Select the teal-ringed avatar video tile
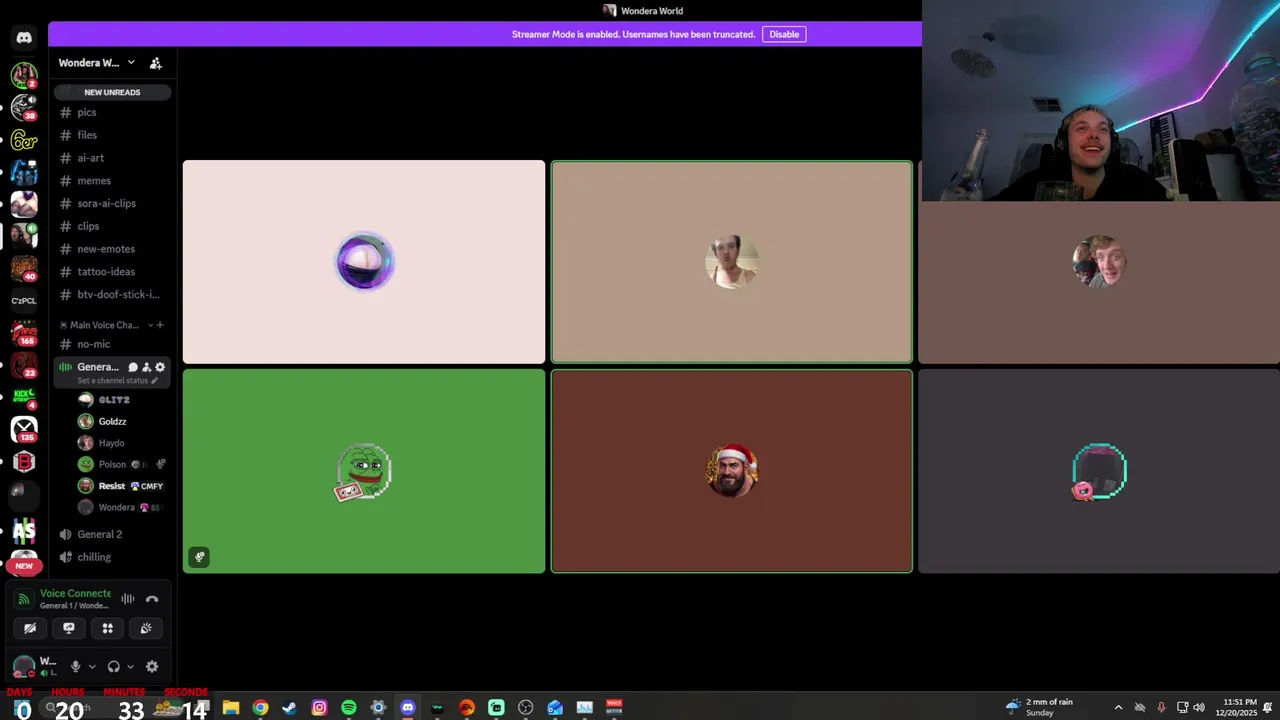Image resolution: width=1280 pixels, height=720 pixels. tap(1099, 471)
